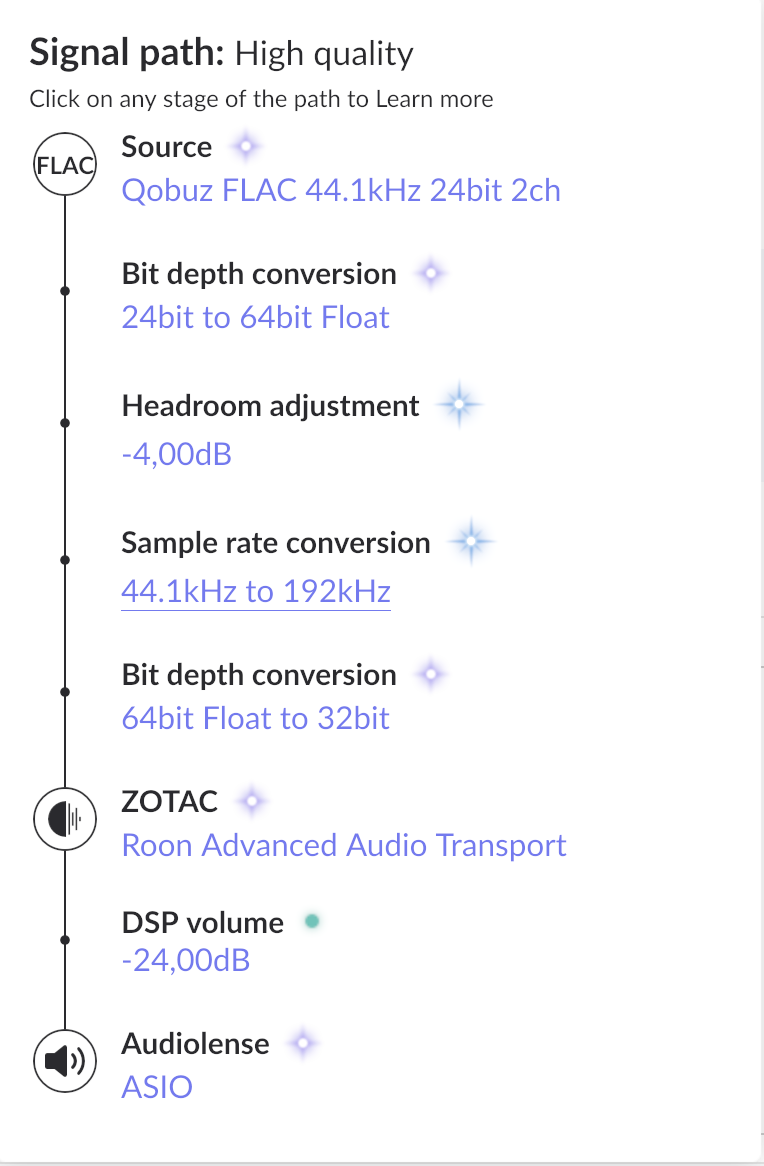Open Qobuz FLAC 44.1kHz 24bit 2ch link
The height and width of the screenshot is (1166, 764).
pos(341,190)
